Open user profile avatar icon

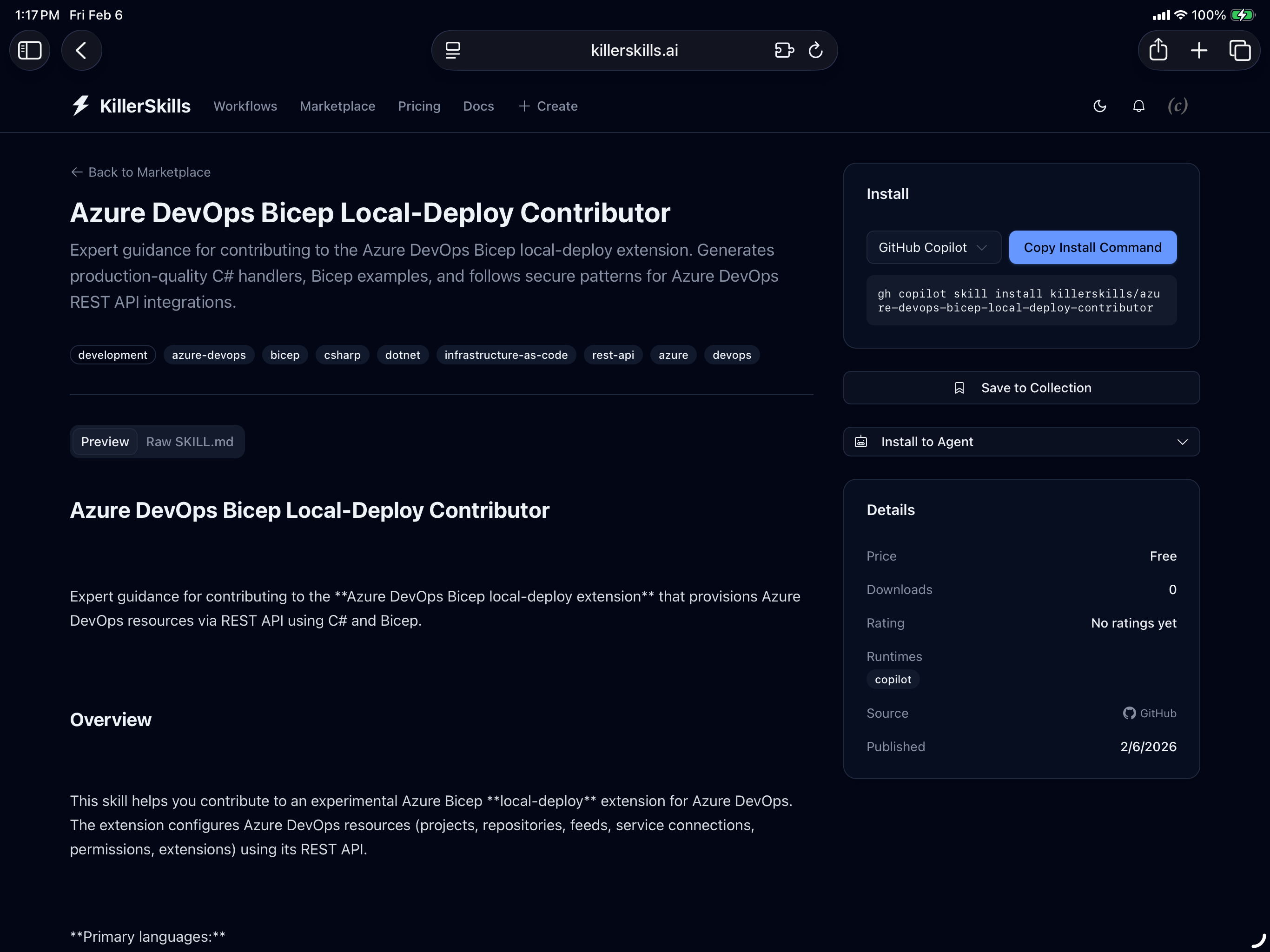pyautogui.click(x=1177, y=106)
